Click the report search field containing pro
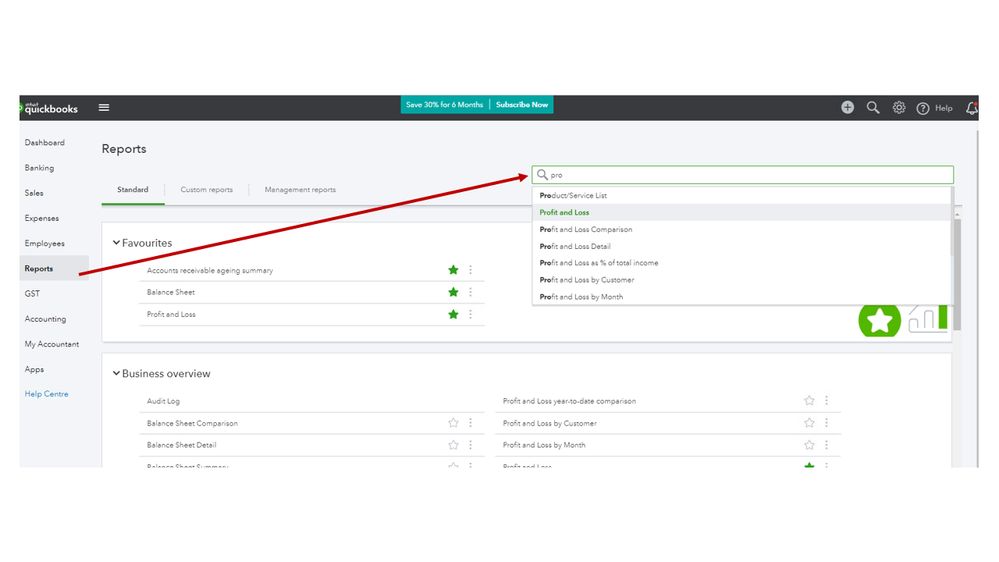 tap(743, 175)
